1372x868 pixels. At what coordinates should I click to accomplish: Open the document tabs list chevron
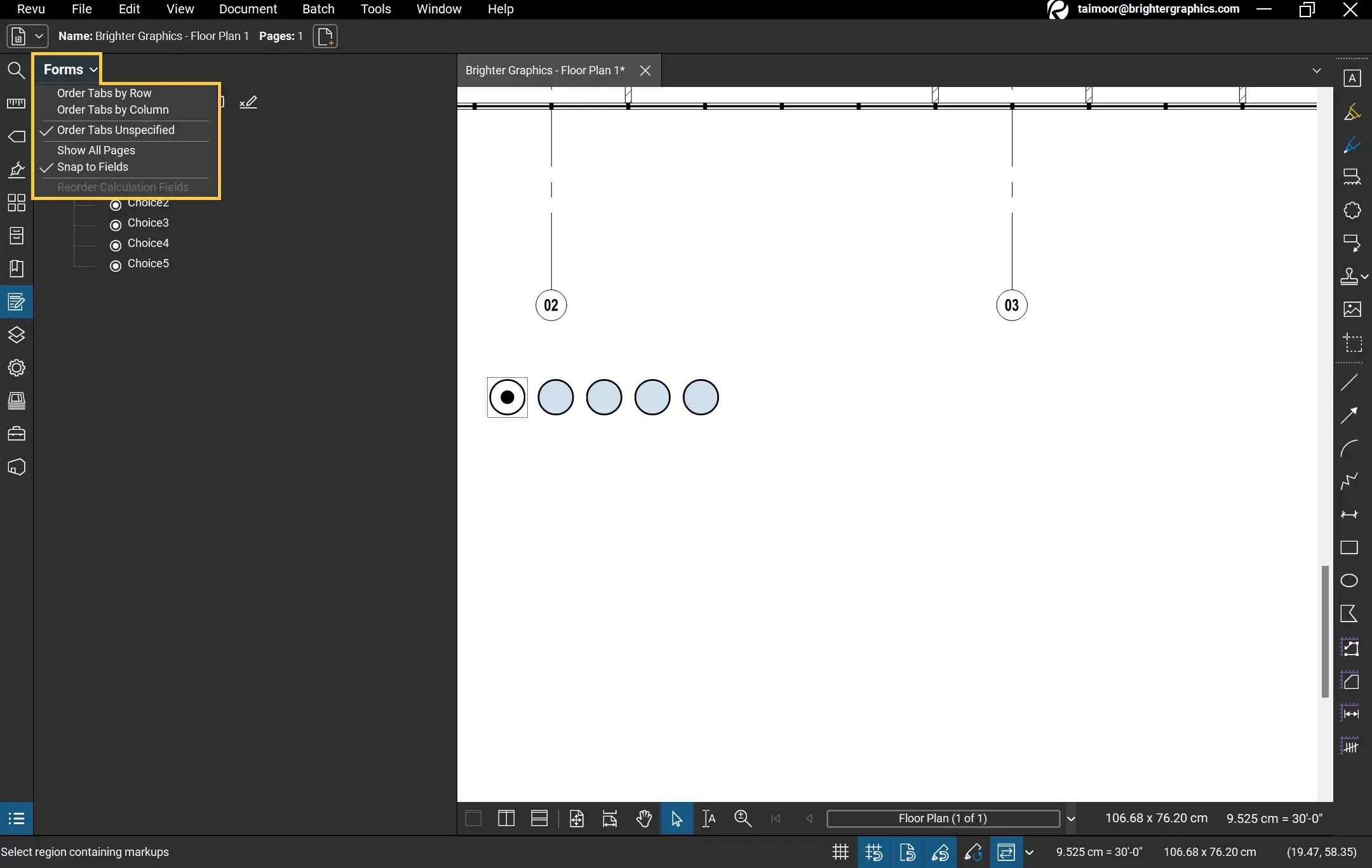(1317, 70)
